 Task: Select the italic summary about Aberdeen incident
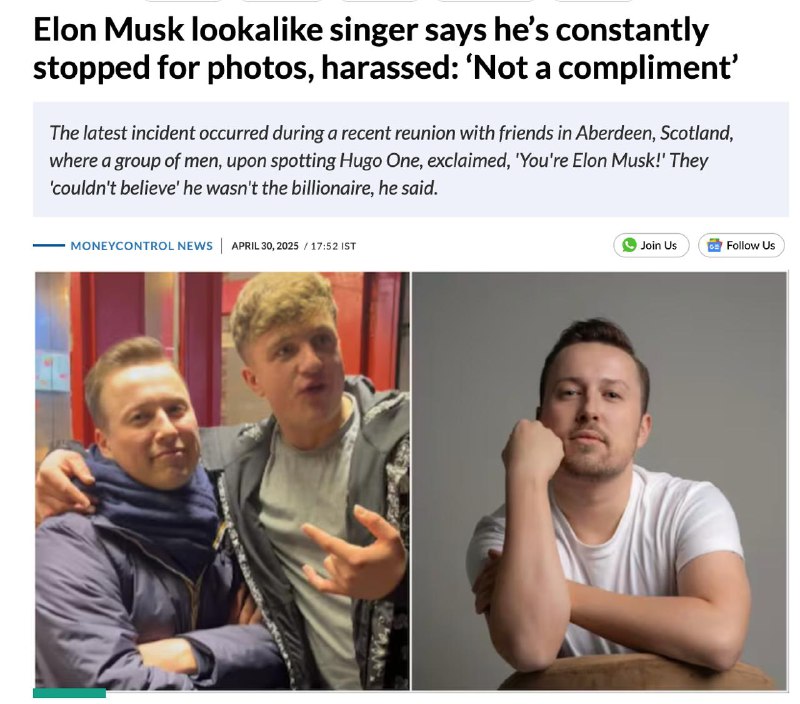391,160
